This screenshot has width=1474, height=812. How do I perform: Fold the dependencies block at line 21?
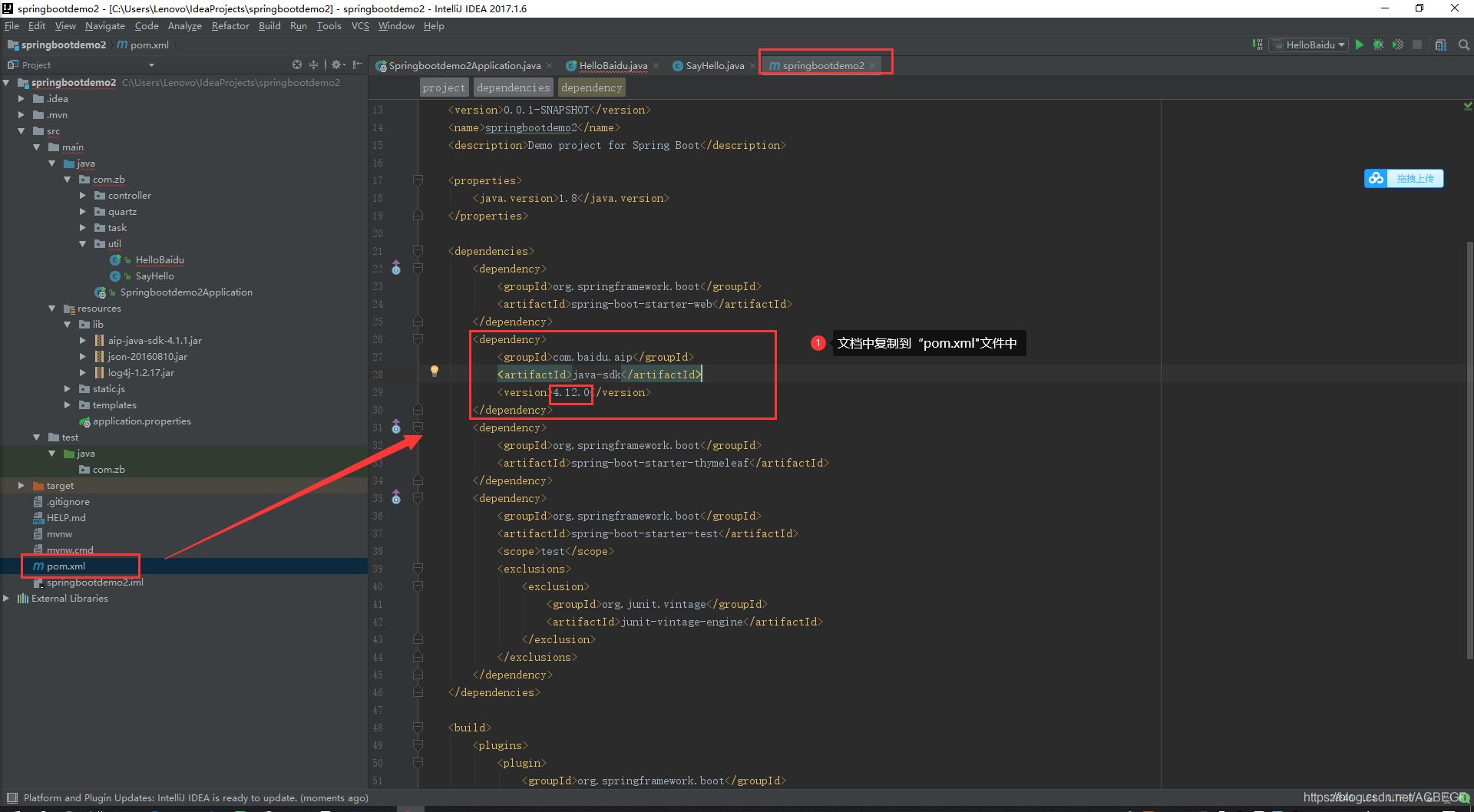(x=418, y=251)
